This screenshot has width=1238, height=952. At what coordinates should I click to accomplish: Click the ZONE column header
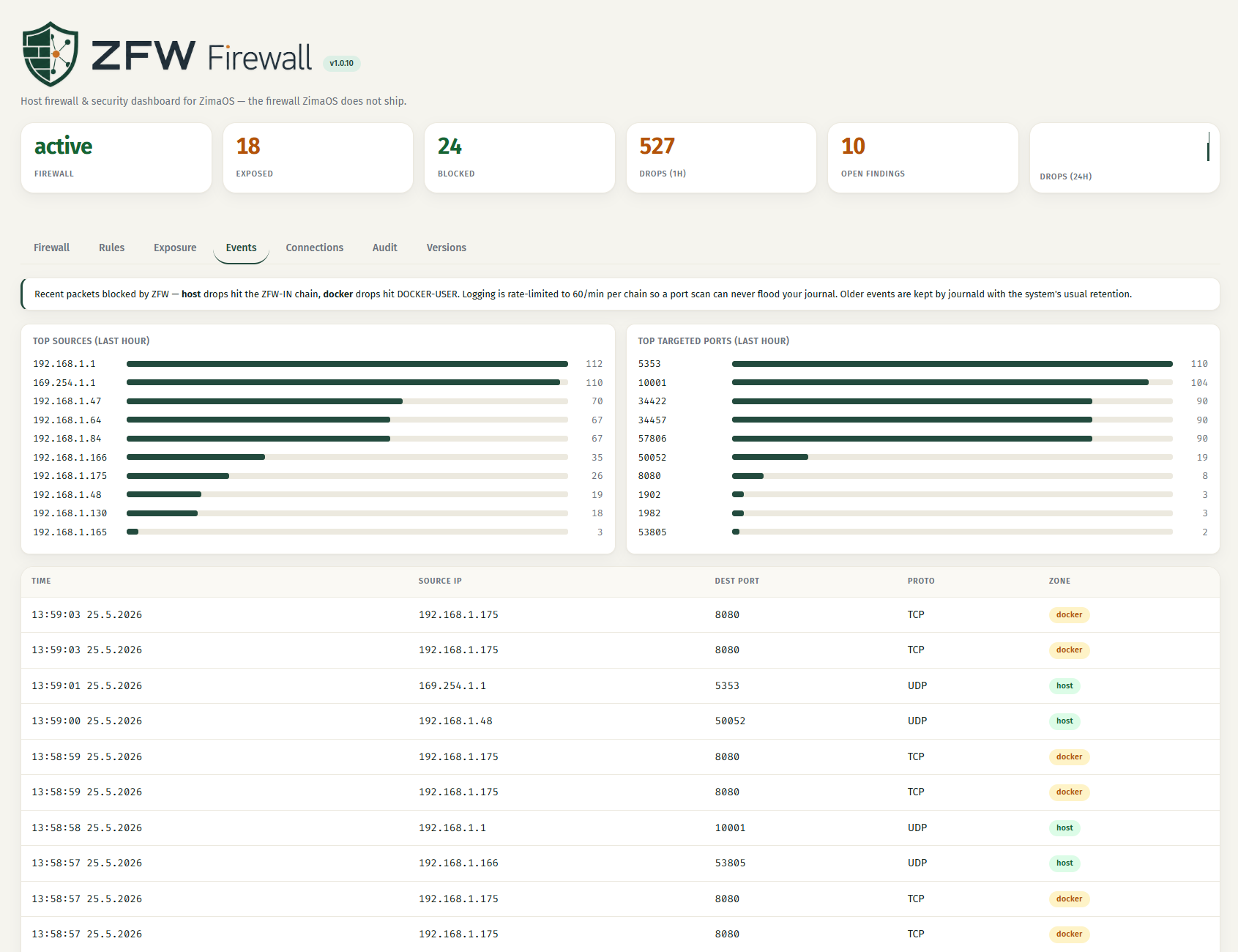[x=1059, y=581]
